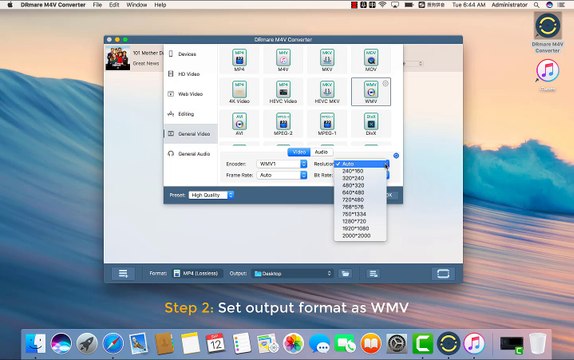Open iTunes from the dock
The height and width of the screenshot is (360, 574).
click(x=474, y=344)
